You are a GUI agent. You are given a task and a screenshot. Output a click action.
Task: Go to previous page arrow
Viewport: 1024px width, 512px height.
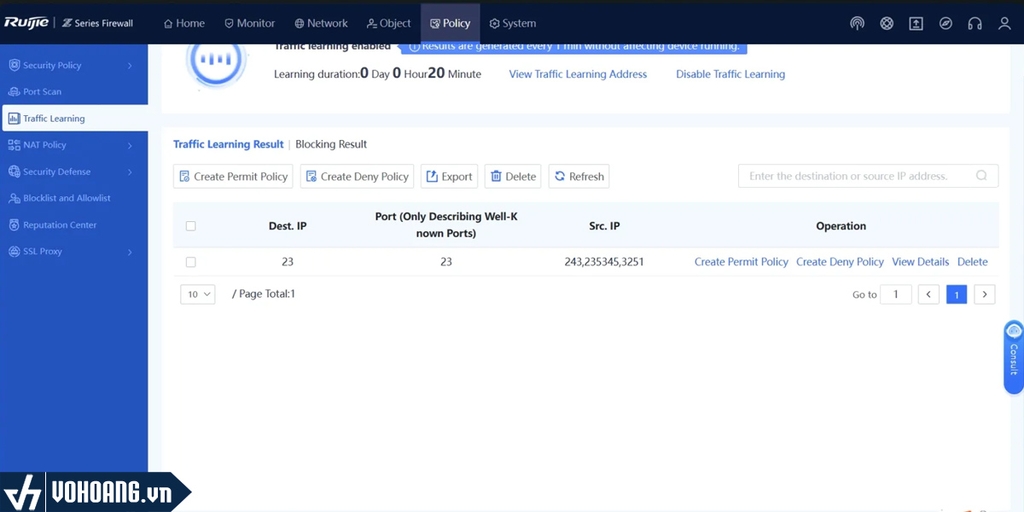click(929, 295)
